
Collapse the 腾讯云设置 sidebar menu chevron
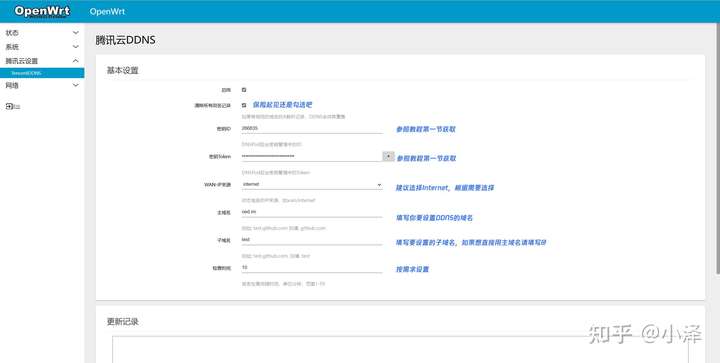pyautogui.click(x=76, y=61)
